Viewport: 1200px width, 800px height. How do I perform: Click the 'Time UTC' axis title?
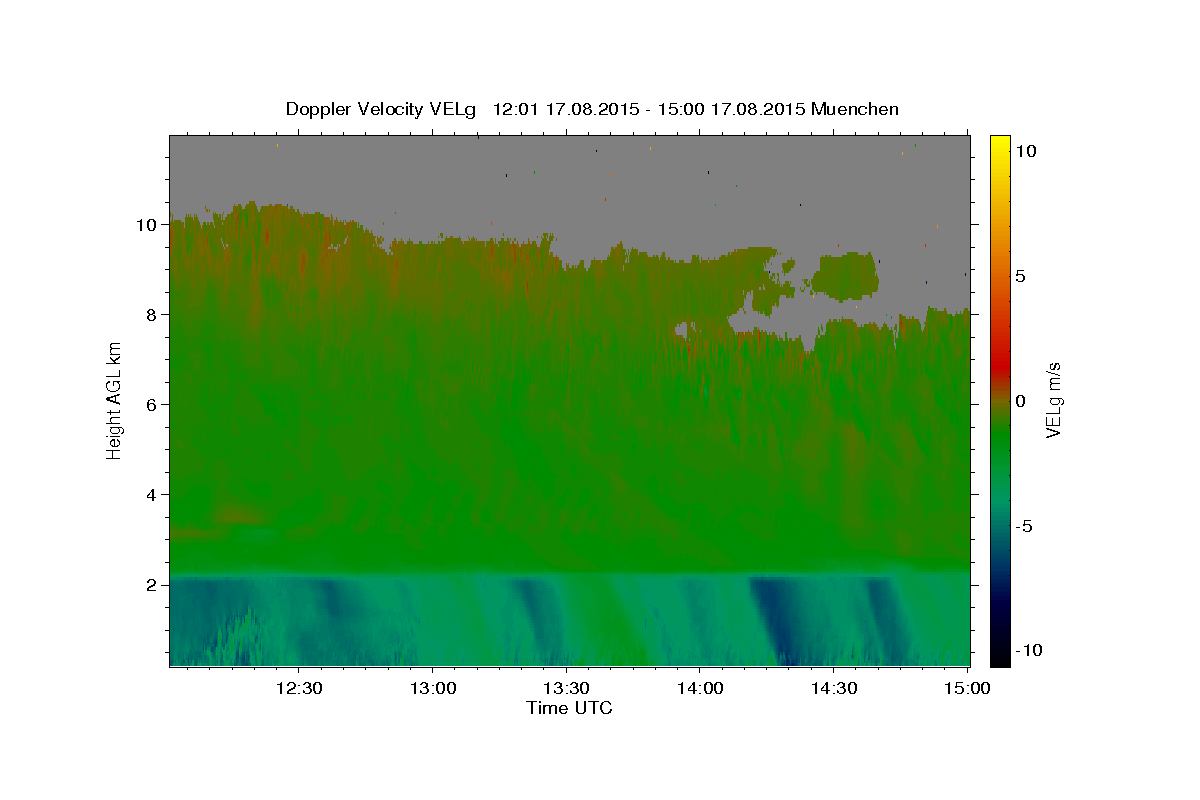[569, 708]
